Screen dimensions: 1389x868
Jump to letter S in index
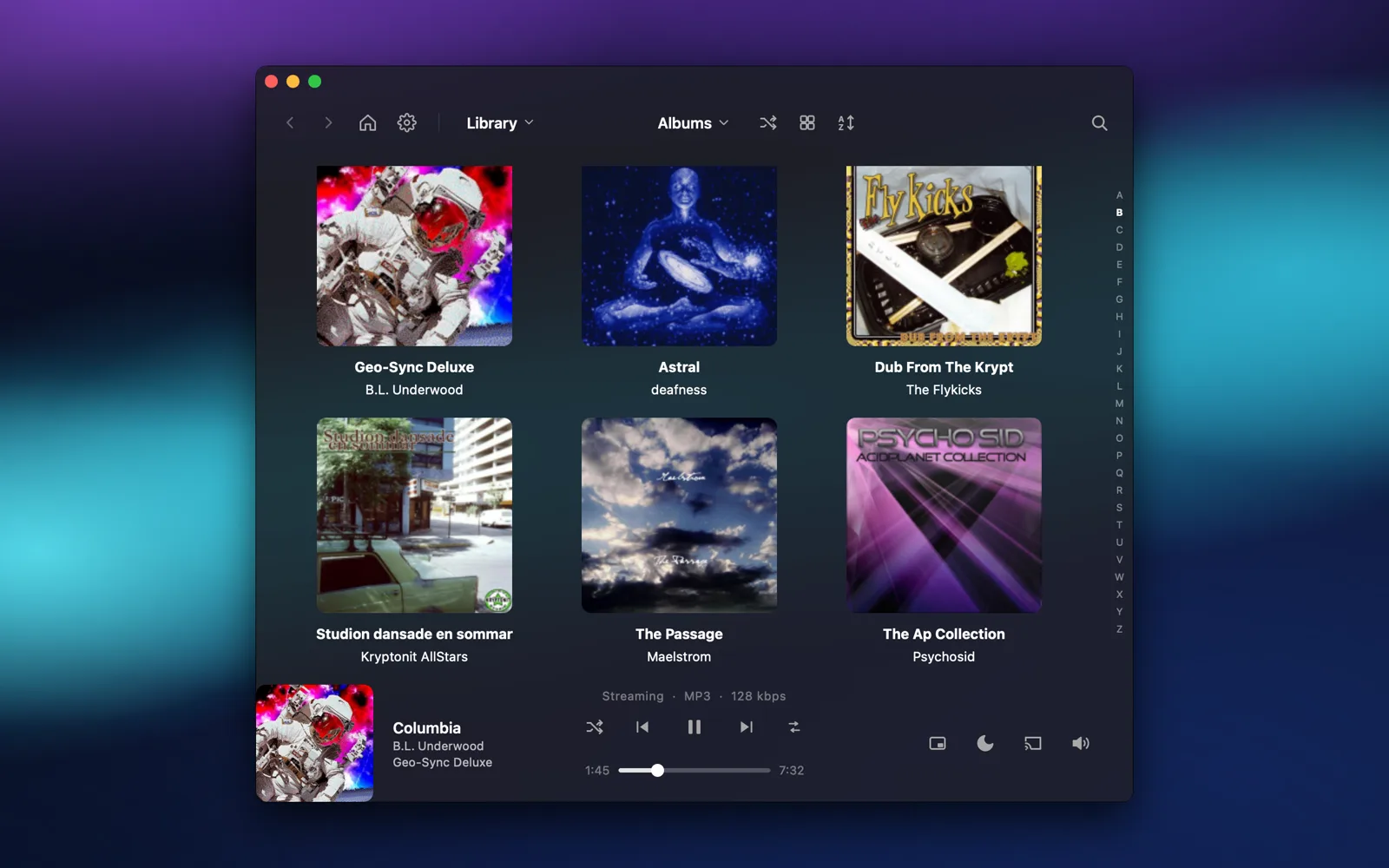pyautogui.click(x=1119, y=508)
